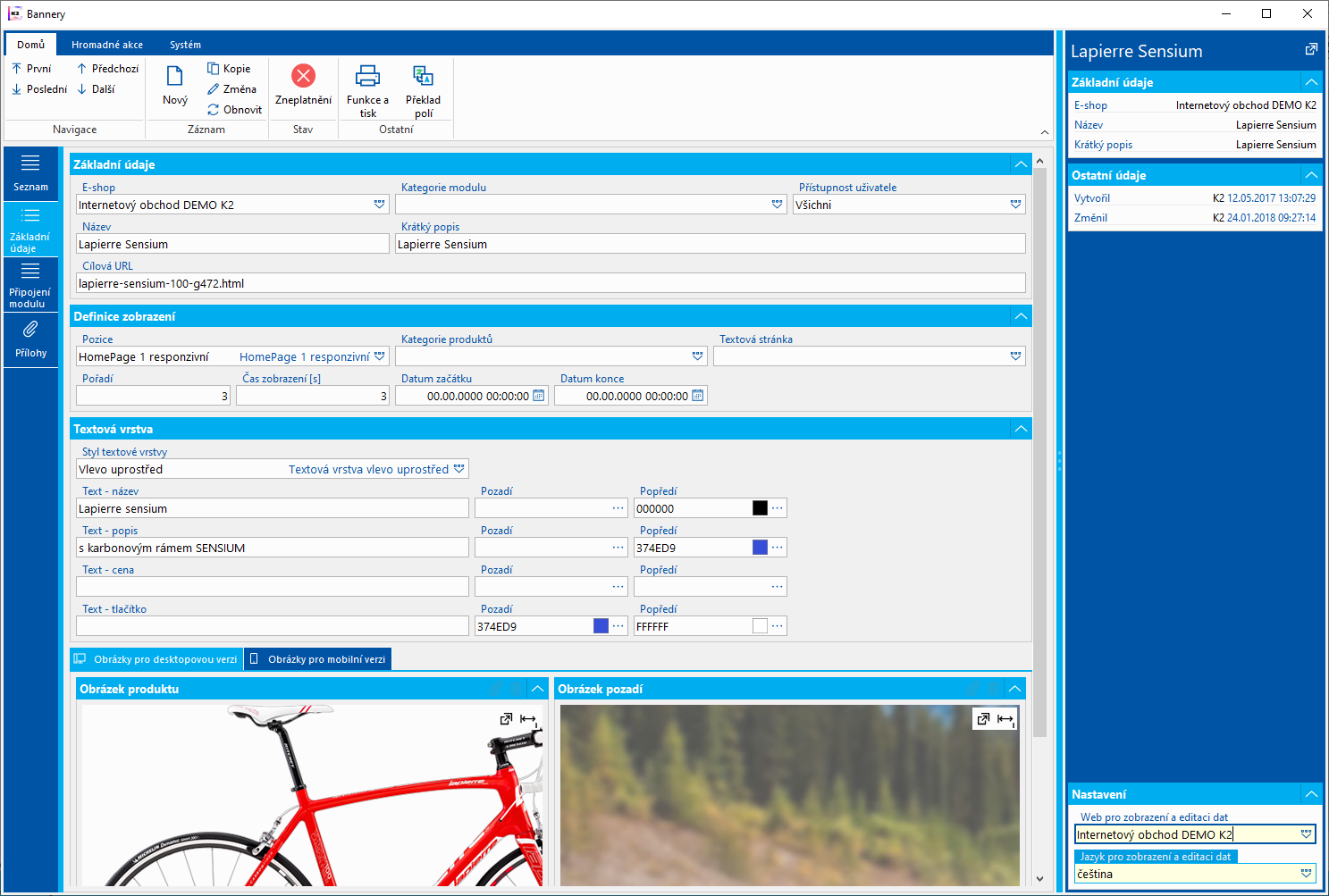This screenshot has width=1329, height=896.
Task: Click black Popředí swatch for Text - název
Action: click(x=760, y=508)
